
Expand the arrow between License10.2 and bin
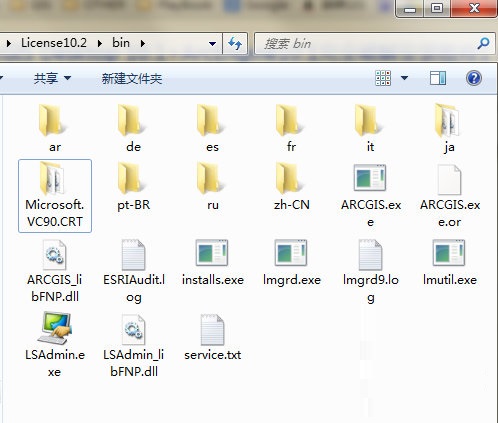coord(100,43)
